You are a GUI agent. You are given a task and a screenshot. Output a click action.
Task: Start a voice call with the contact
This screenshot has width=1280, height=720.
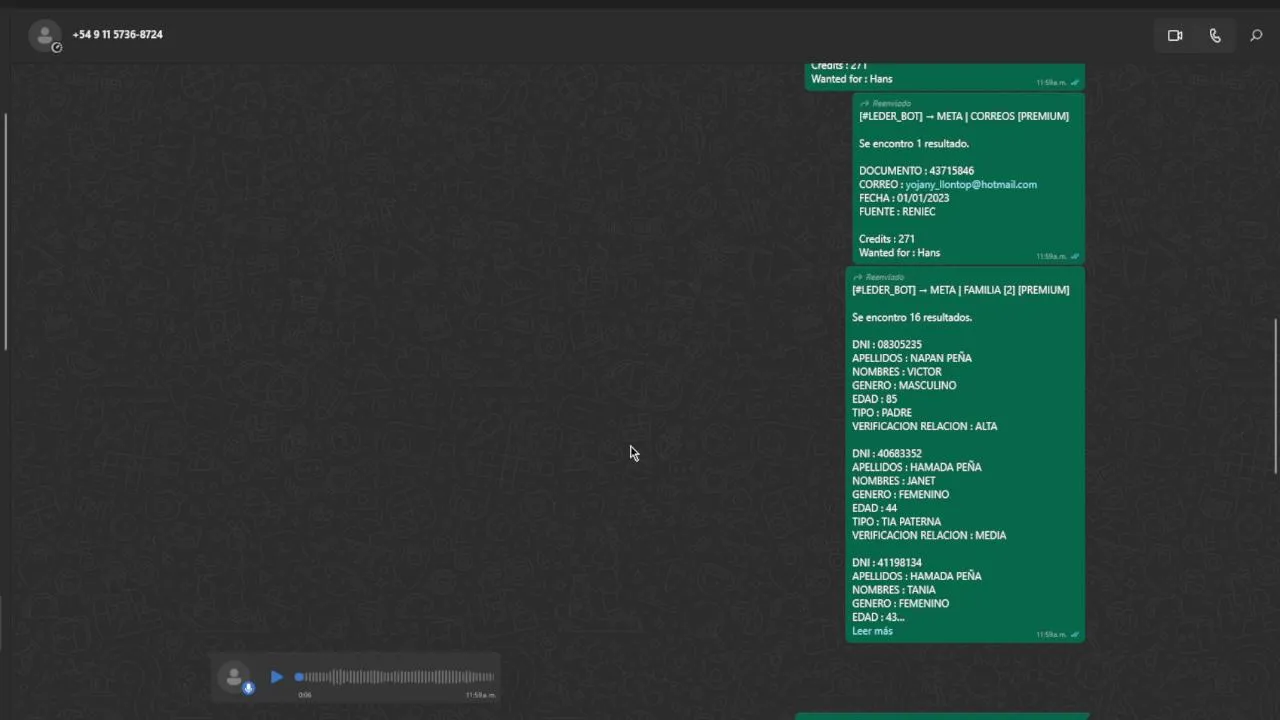(x=1215, y=35)
